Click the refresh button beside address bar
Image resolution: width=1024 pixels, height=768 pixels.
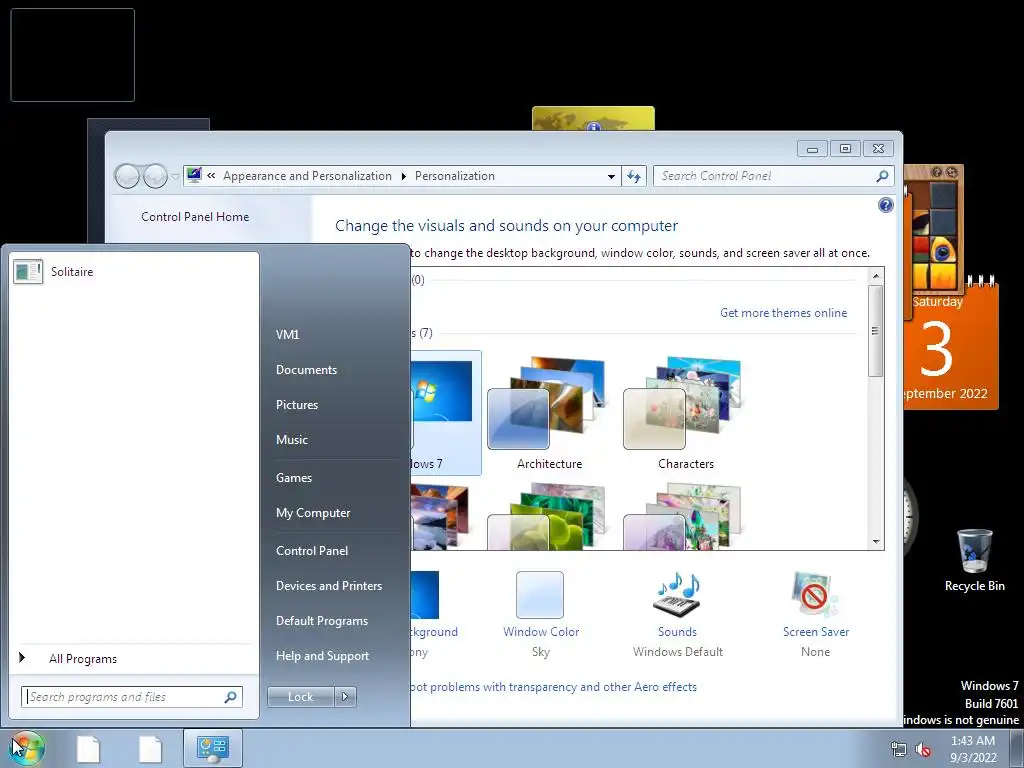(633, 176)
